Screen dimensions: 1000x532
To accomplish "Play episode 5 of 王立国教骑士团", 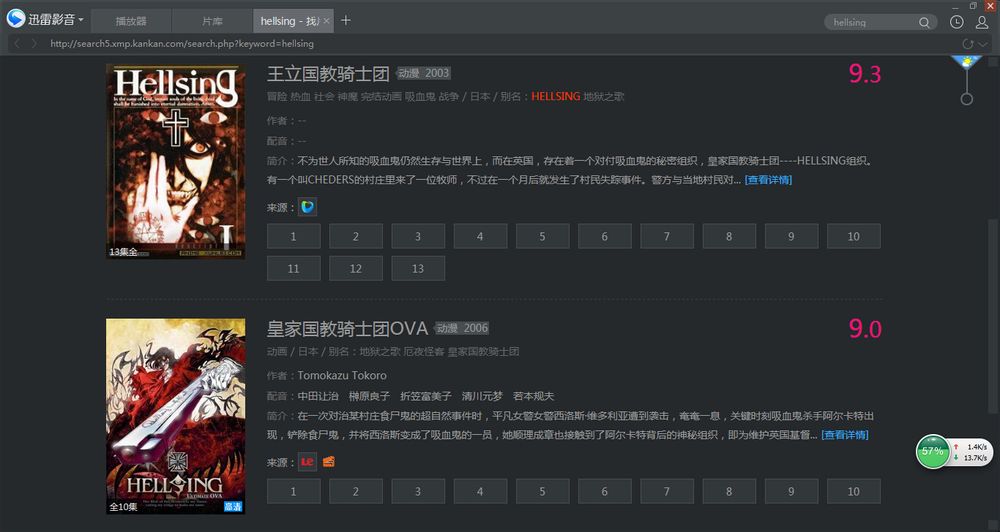I will point(542,236).
